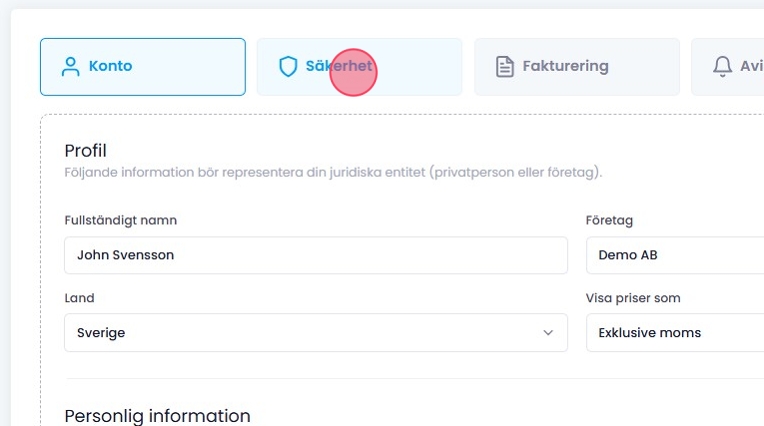Click the Visa priser som label
The image size is (764, 426).
click(x=639, y=298)
